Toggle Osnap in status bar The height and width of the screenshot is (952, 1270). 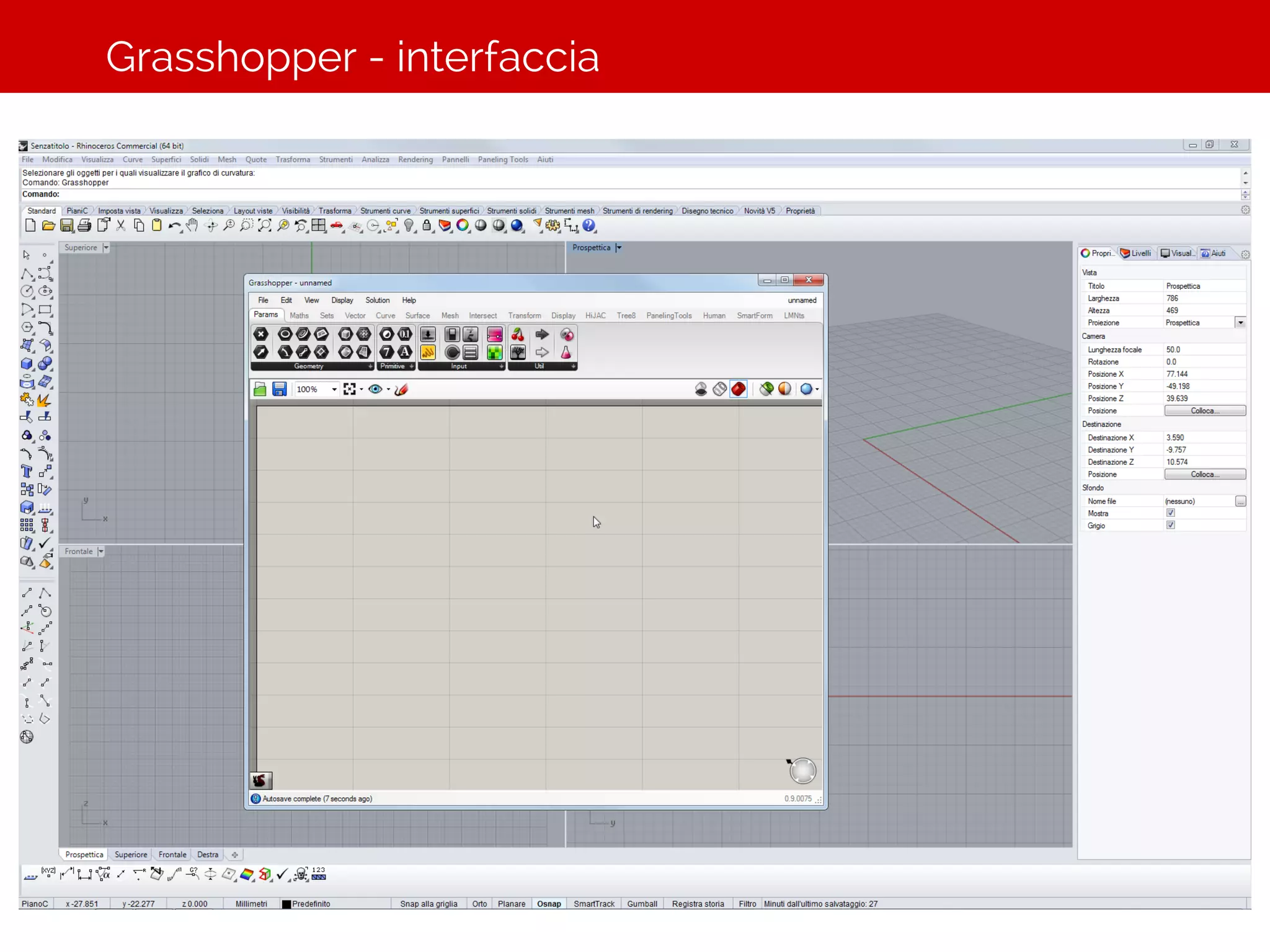click(x=549, y=904)
